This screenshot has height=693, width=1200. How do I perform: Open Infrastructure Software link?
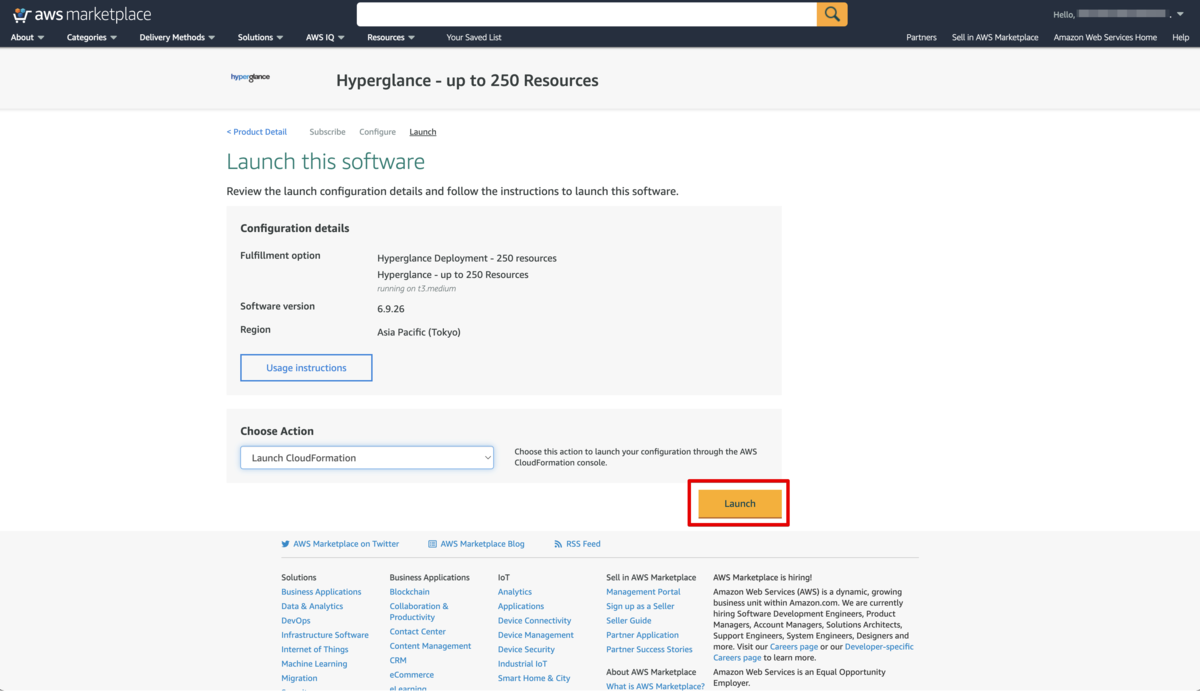click(325, 635)
